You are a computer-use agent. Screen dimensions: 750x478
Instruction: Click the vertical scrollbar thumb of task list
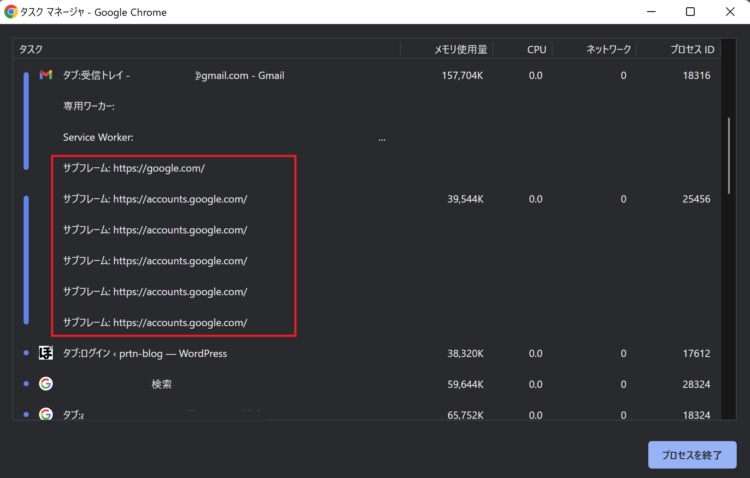coord(729,156)
